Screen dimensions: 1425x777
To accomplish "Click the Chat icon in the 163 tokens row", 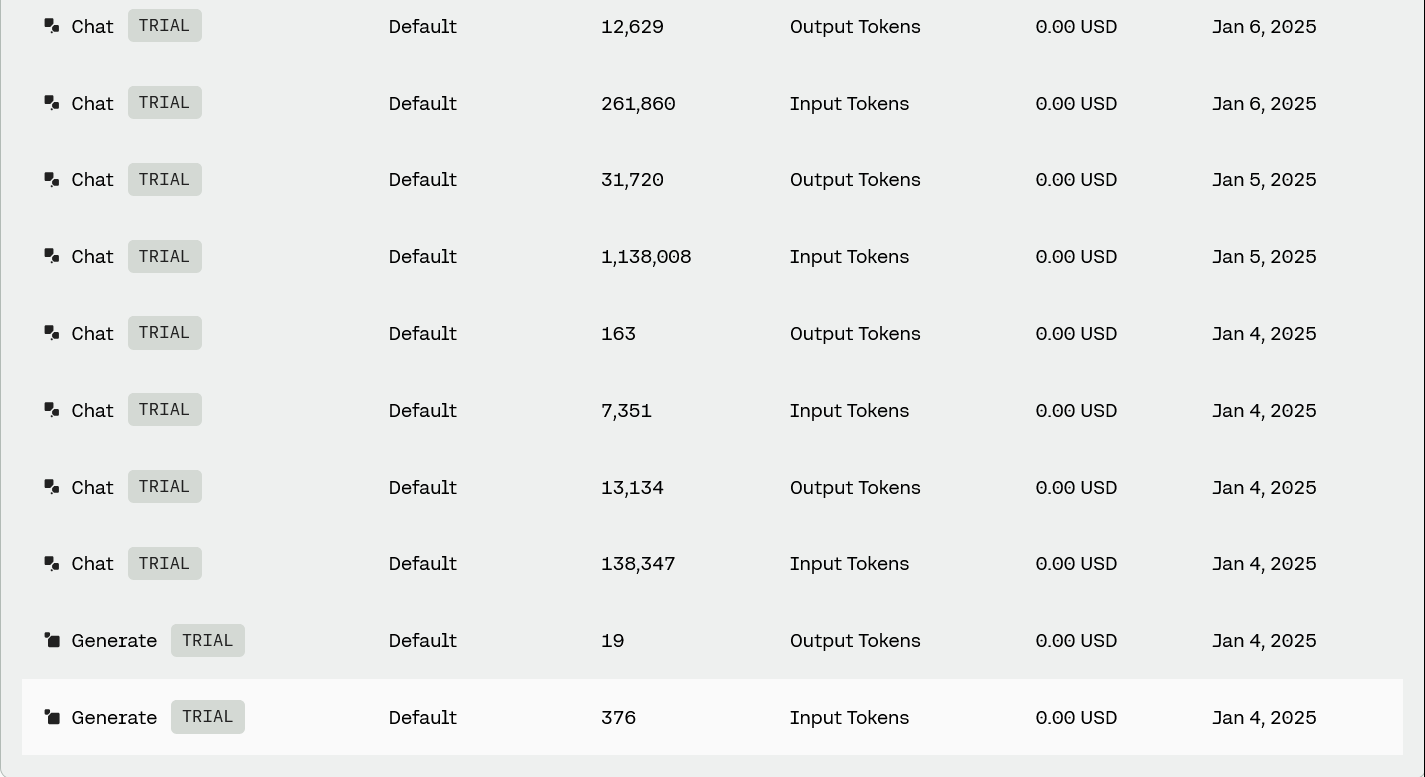I will tap(52, 333).
